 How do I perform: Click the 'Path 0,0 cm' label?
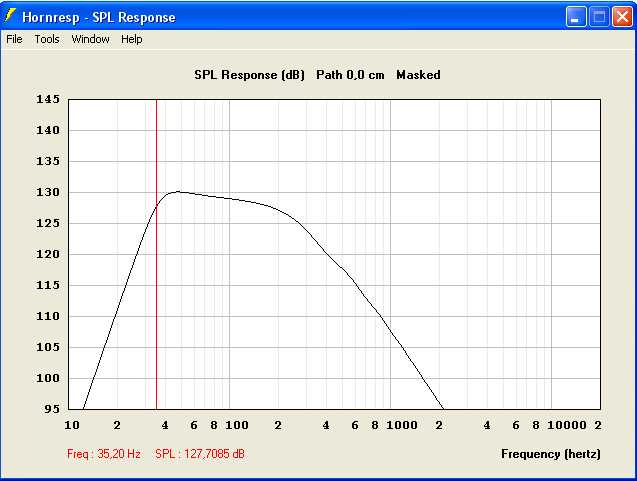click(350, 75)
